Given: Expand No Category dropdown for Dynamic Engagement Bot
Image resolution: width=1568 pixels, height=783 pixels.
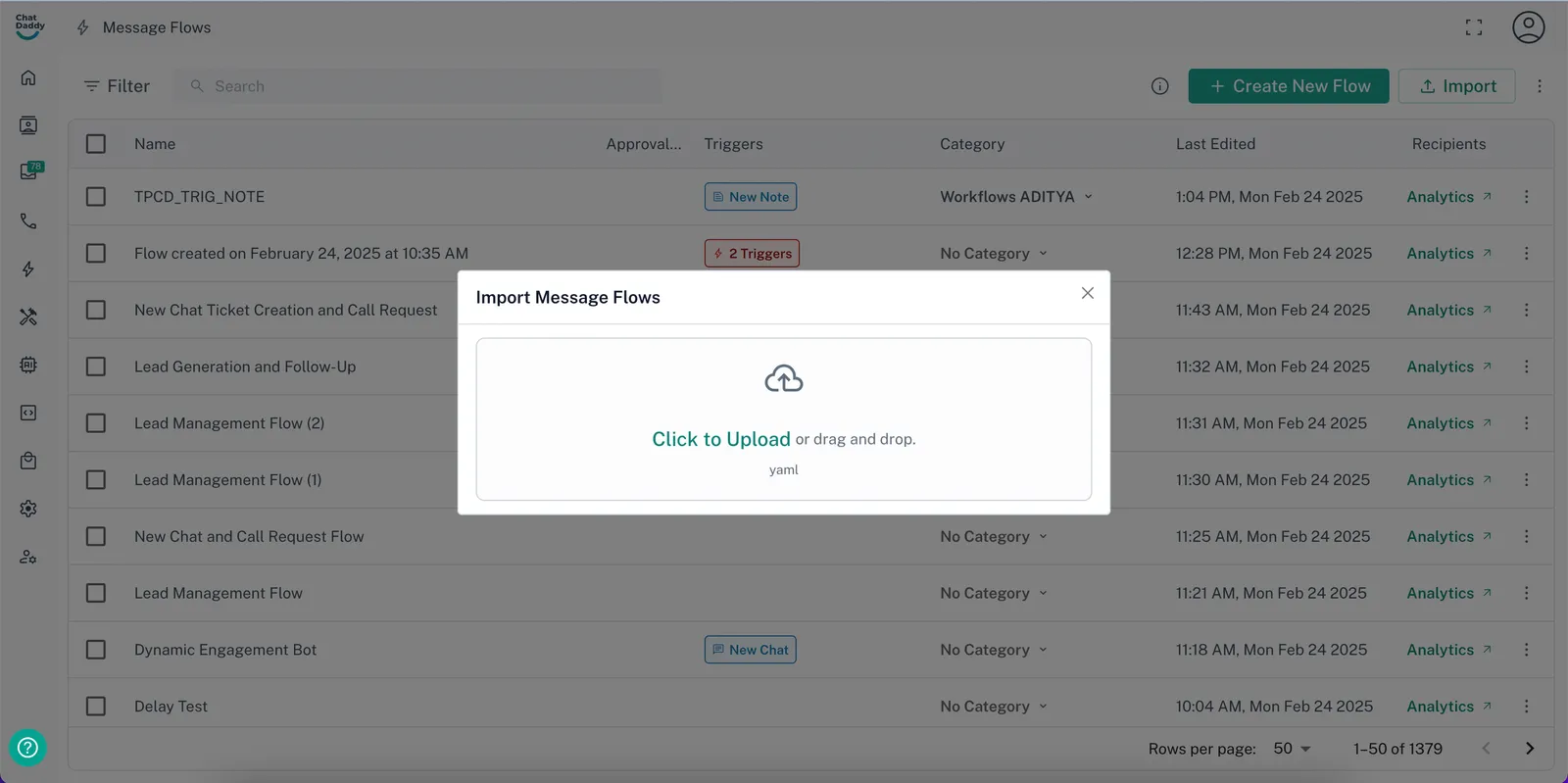Looking at the screenshot, I should point(1043,650).
